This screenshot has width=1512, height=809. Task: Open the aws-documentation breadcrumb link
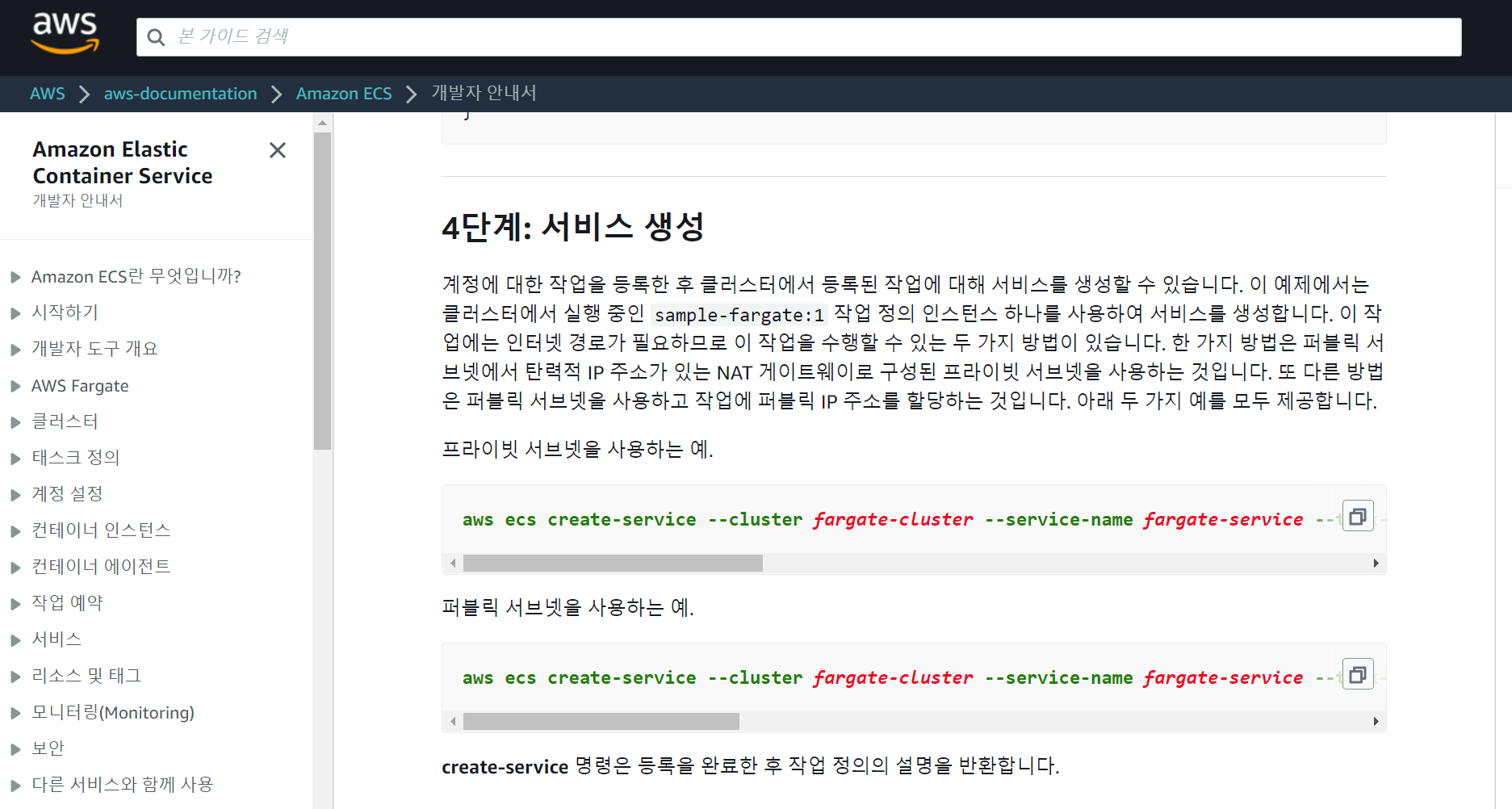point(180,94)
